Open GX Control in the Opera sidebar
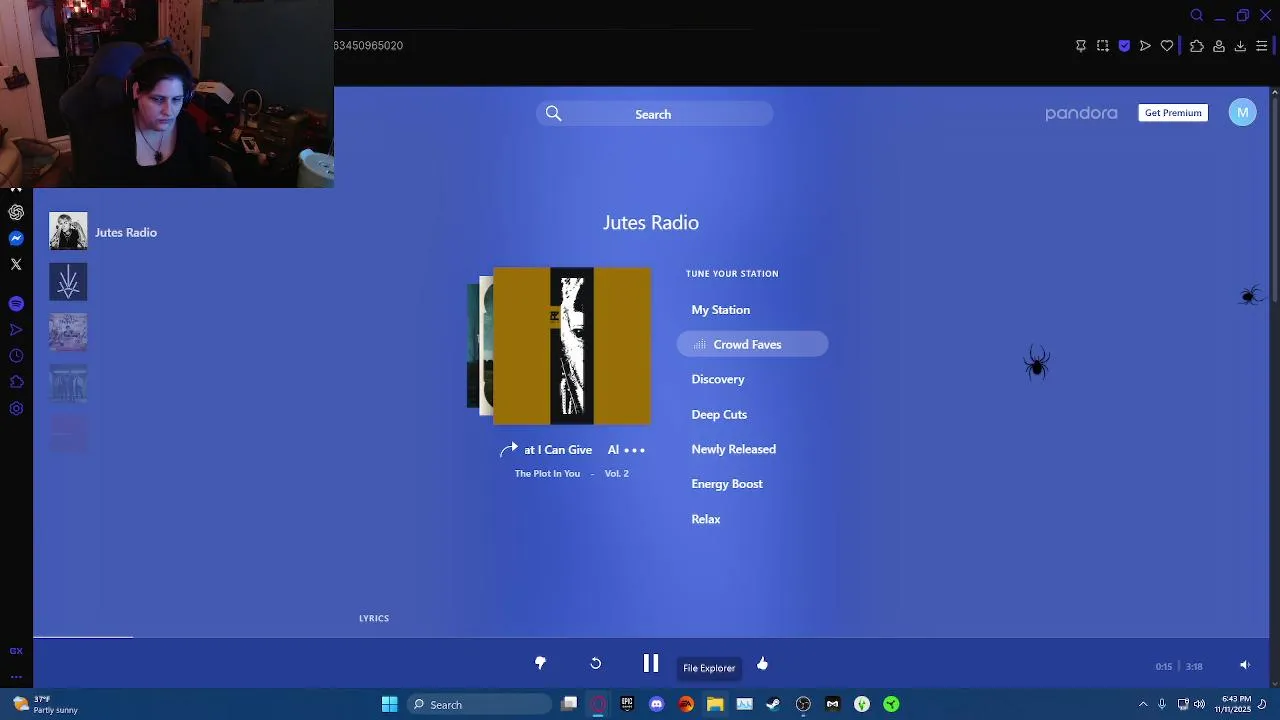The height and width of the screenshot is (720, 1280). [16, 651]
